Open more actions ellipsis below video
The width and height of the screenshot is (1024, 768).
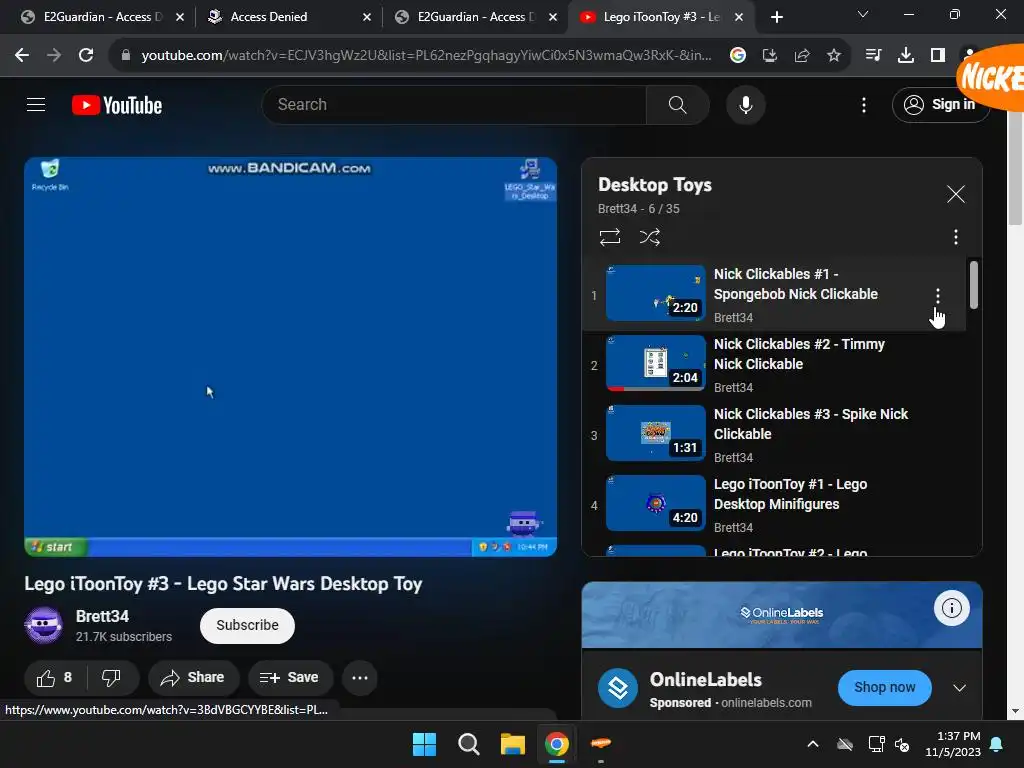(360, 678)
